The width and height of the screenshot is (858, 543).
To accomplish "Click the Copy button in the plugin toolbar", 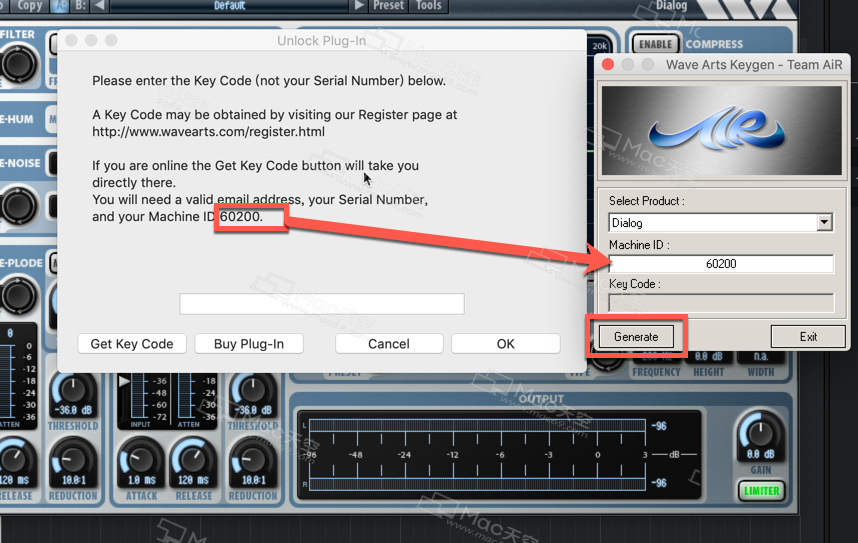I will tap(28, 6).
